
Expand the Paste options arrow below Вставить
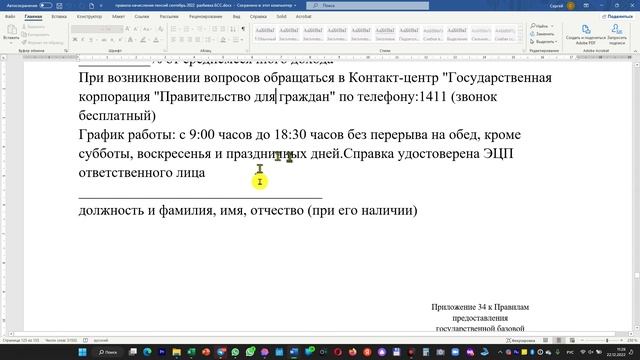coord(11,42)
